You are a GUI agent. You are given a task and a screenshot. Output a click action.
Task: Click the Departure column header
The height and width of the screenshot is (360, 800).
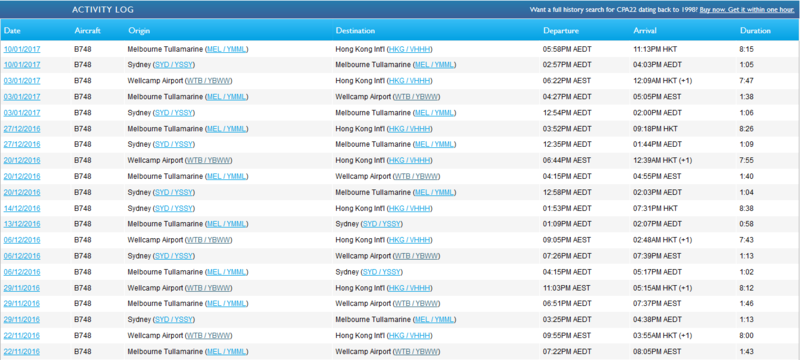561,31
